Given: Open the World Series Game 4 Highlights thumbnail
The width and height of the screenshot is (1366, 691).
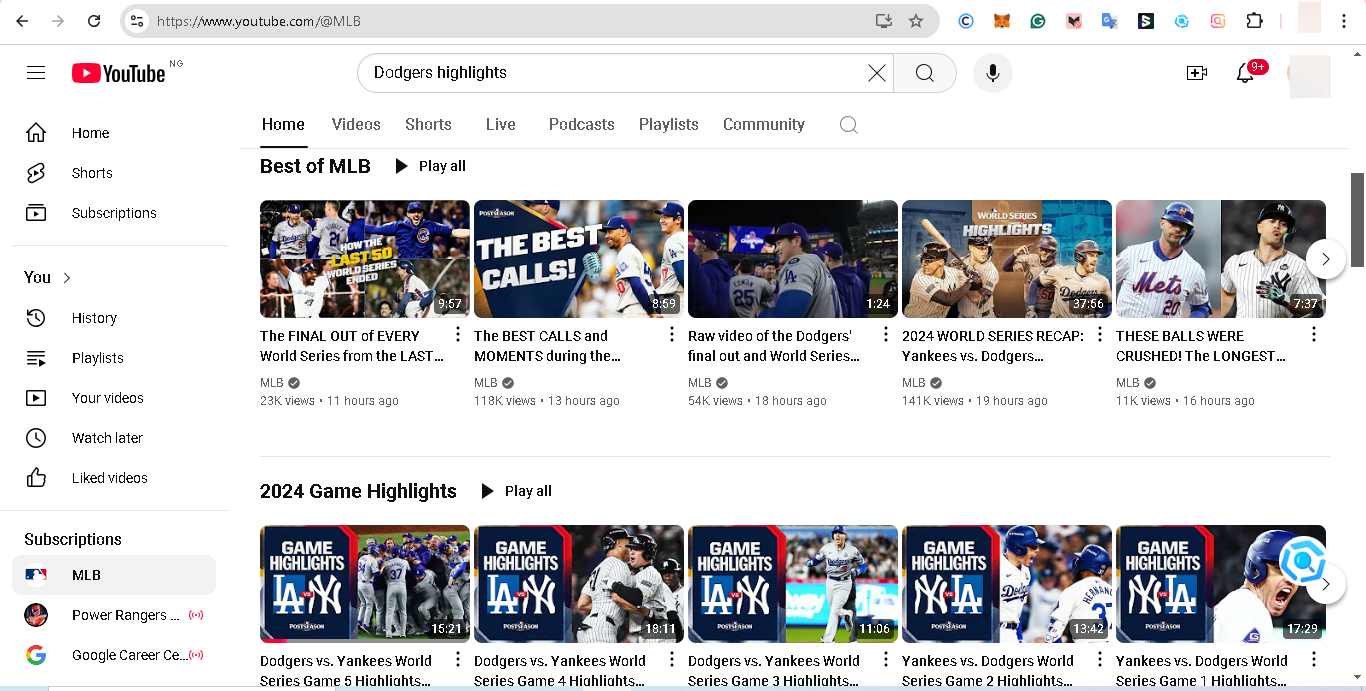Looking at the screenshot, I should point(579,584).
